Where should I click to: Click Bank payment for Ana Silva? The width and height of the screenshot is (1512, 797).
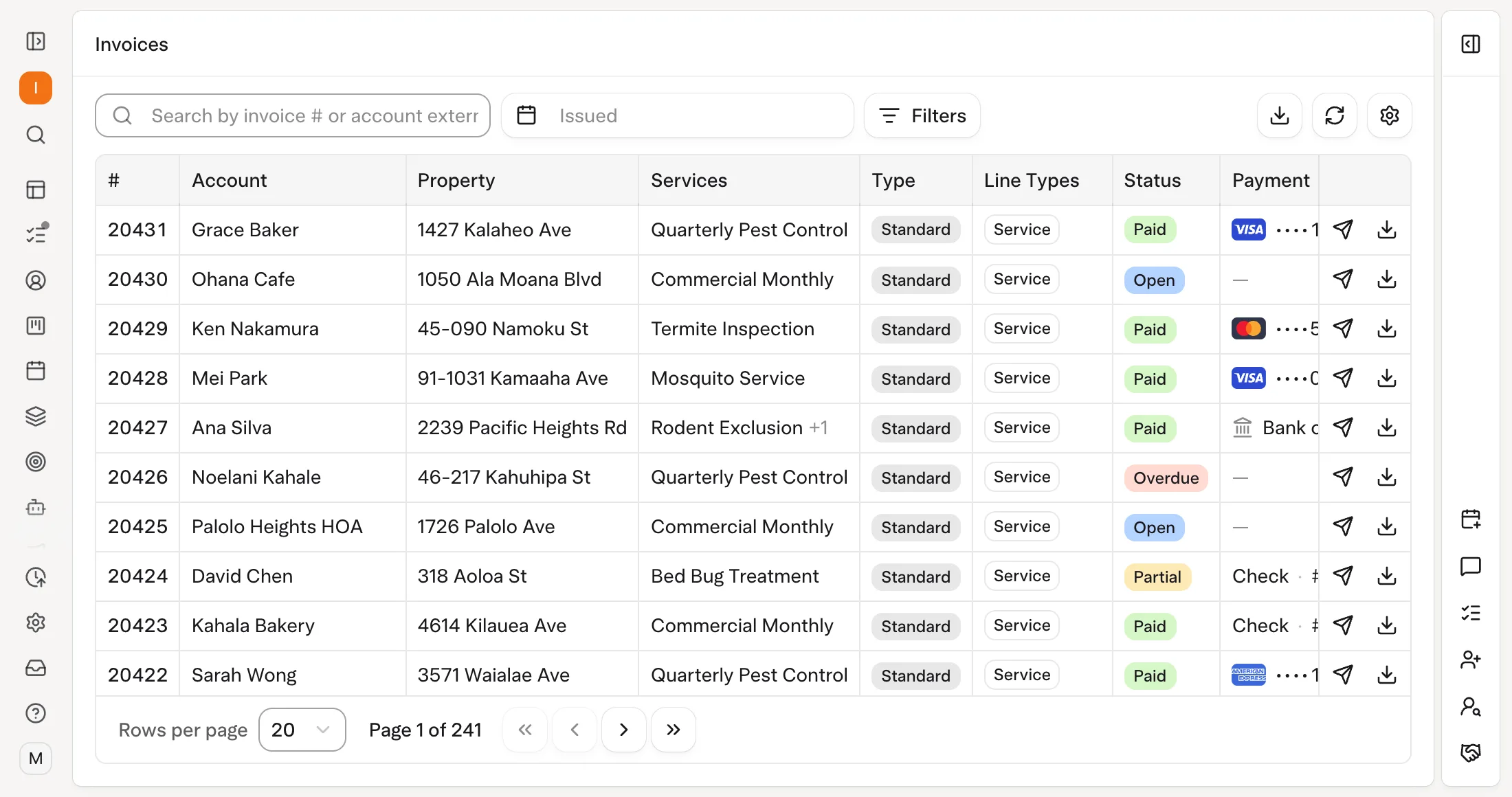click(x=1275, y=427)
